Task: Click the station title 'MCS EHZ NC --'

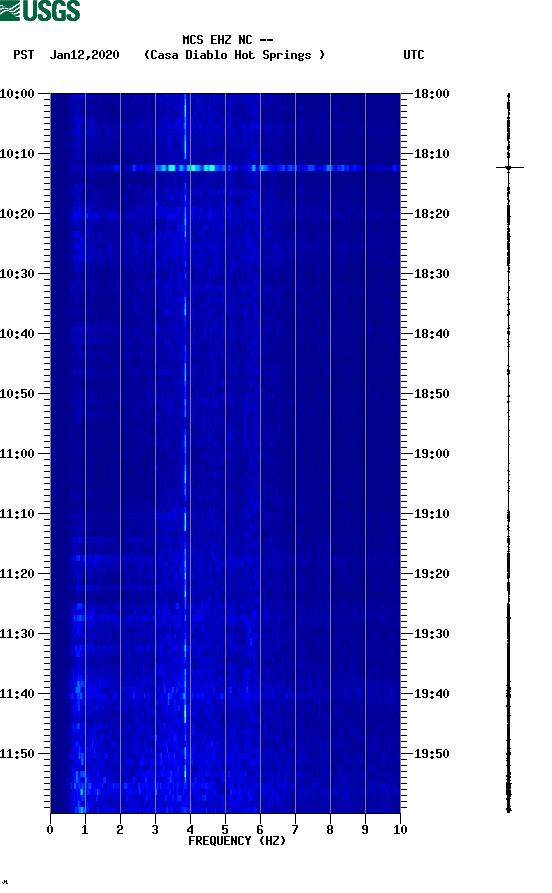Action: pyautogui.click(x=228, y=40)
